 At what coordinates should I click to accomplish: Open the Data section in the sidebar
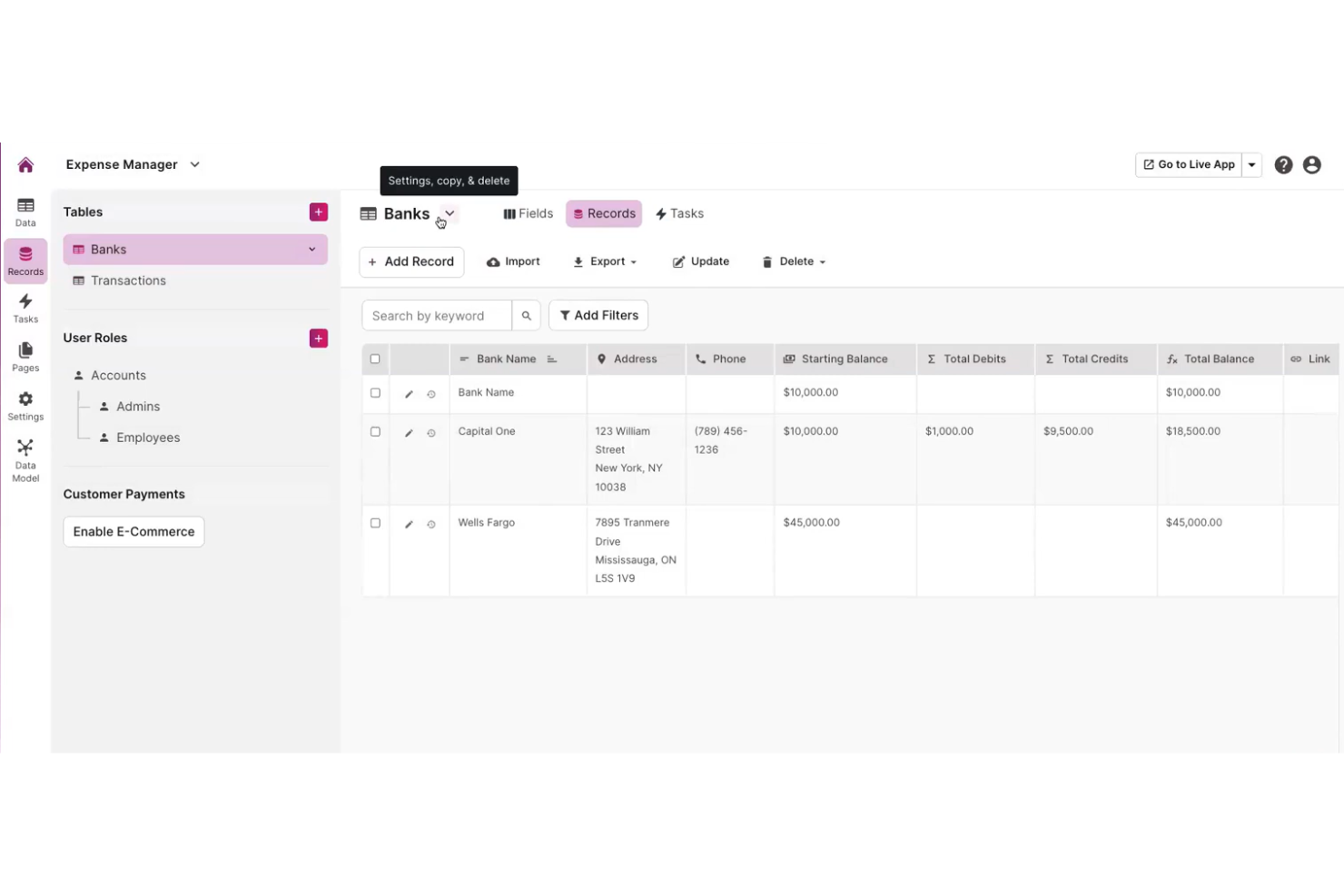point(25,211)
